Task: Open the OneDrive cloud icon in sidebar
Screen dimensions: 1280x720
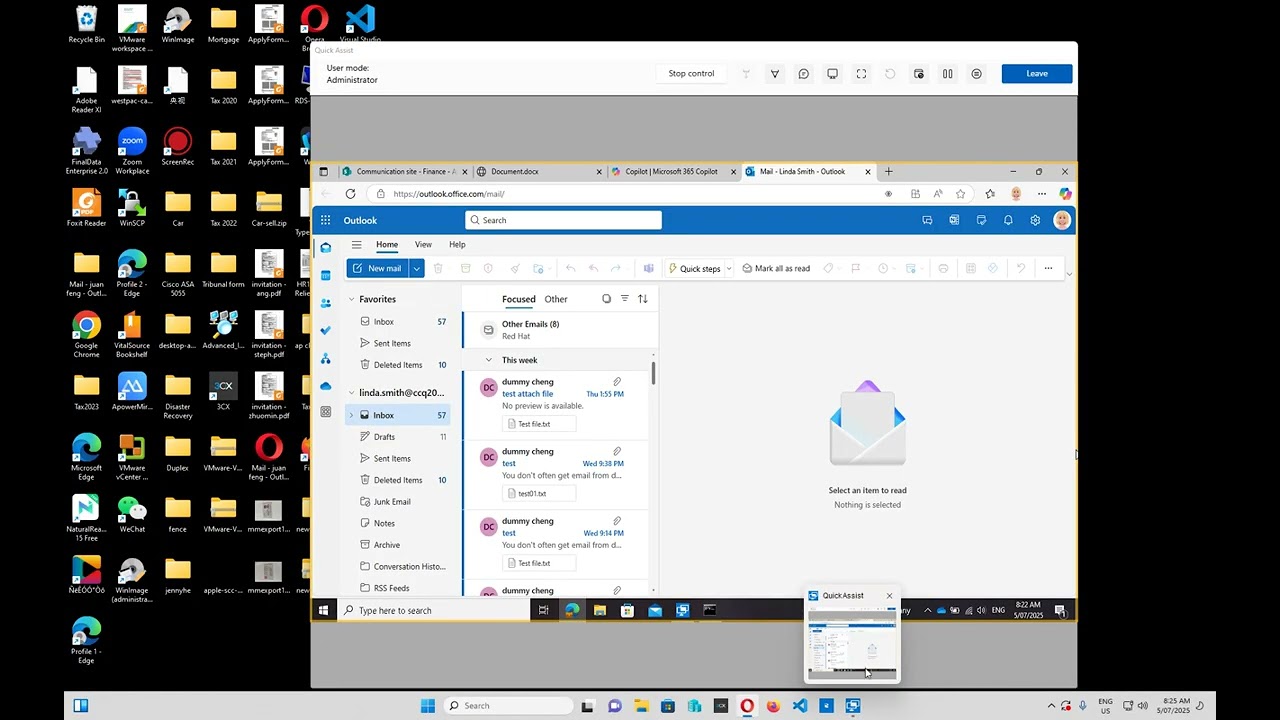Action: (325, 385)
